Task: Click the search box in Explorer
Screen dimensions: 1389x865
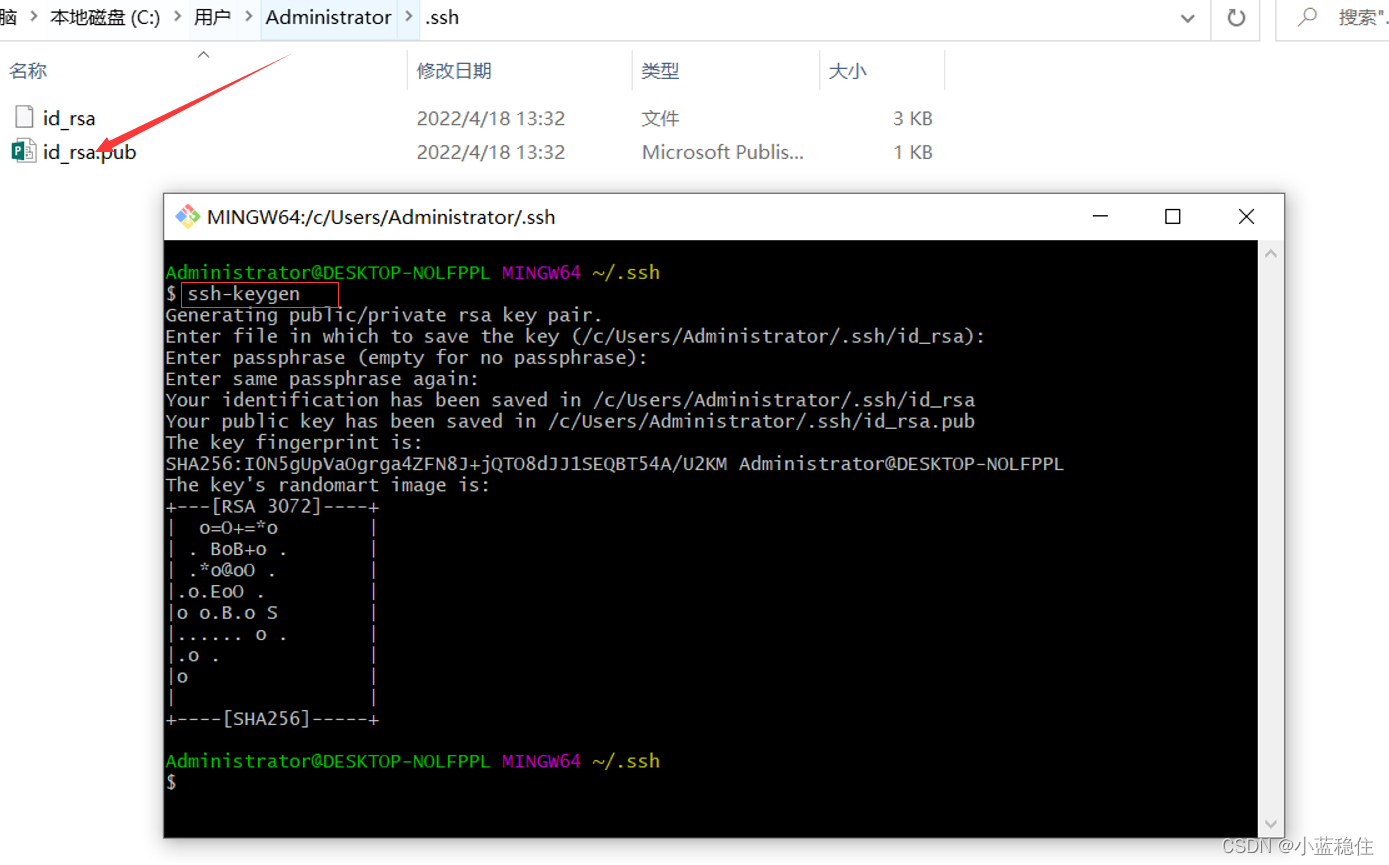Action: coord(1333,17)
